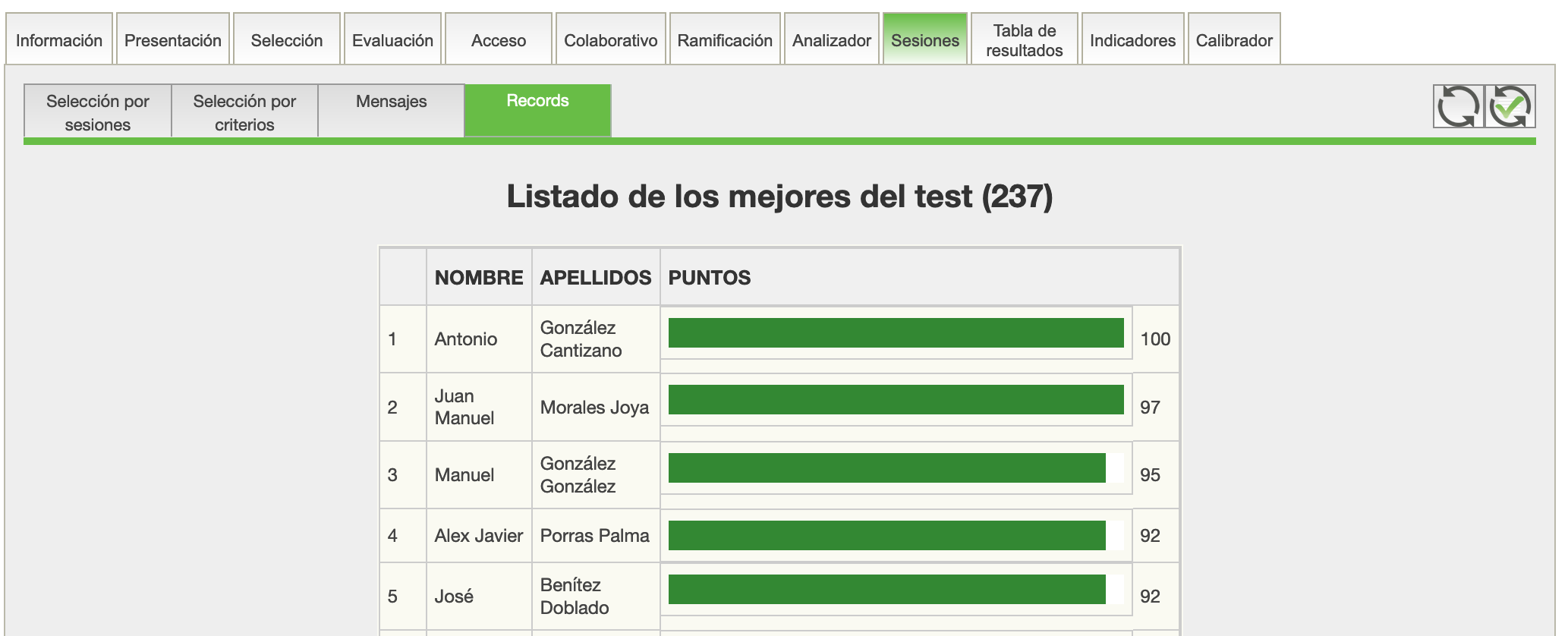Select the Selección por sesiones subtab
This screenshot has height=636, width=1568.
pyautogui.click(x=98, y=112)
